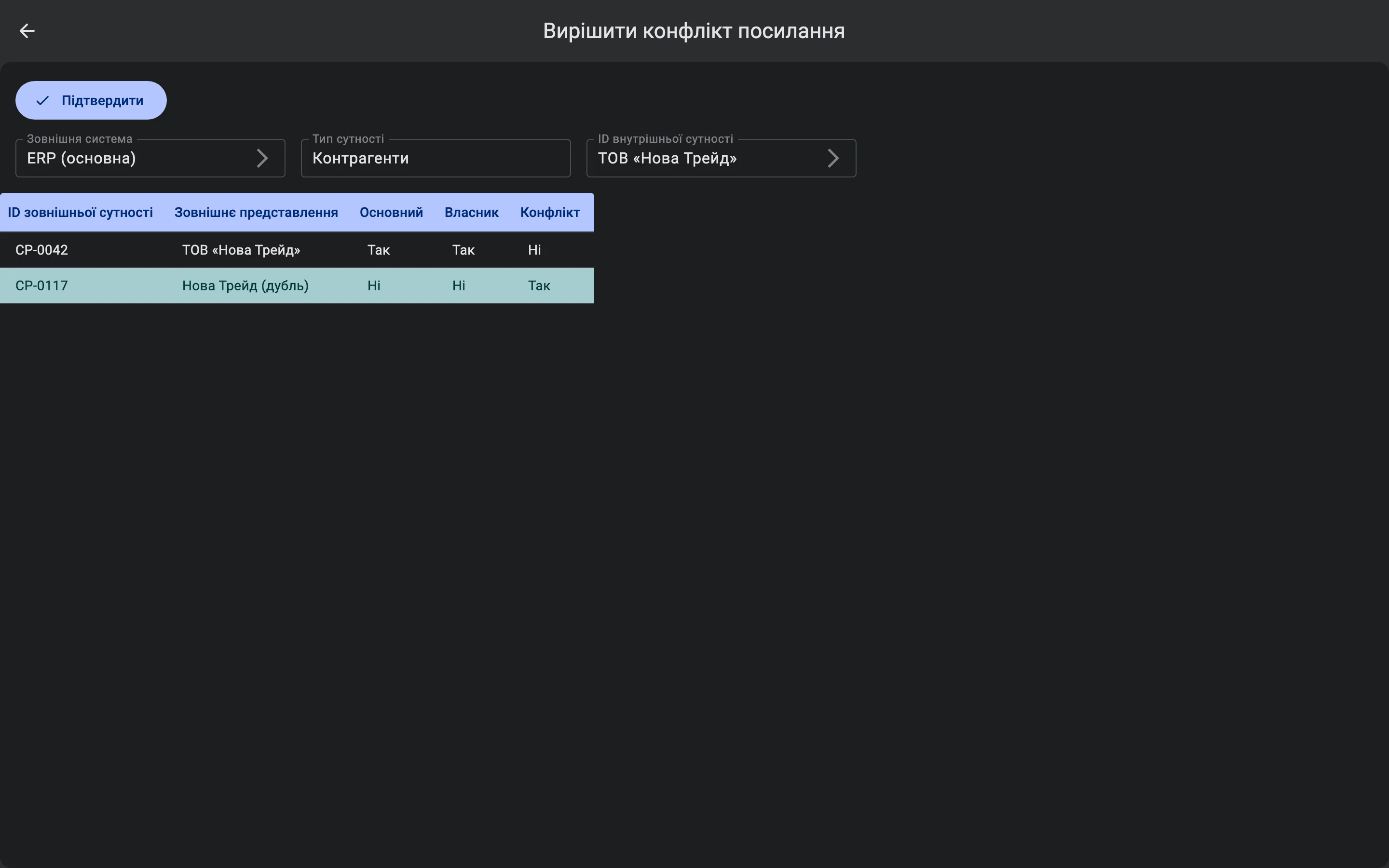Click Власник value Ні in CP-0117 row
The image size is (1389, 868).
[459, 285]
